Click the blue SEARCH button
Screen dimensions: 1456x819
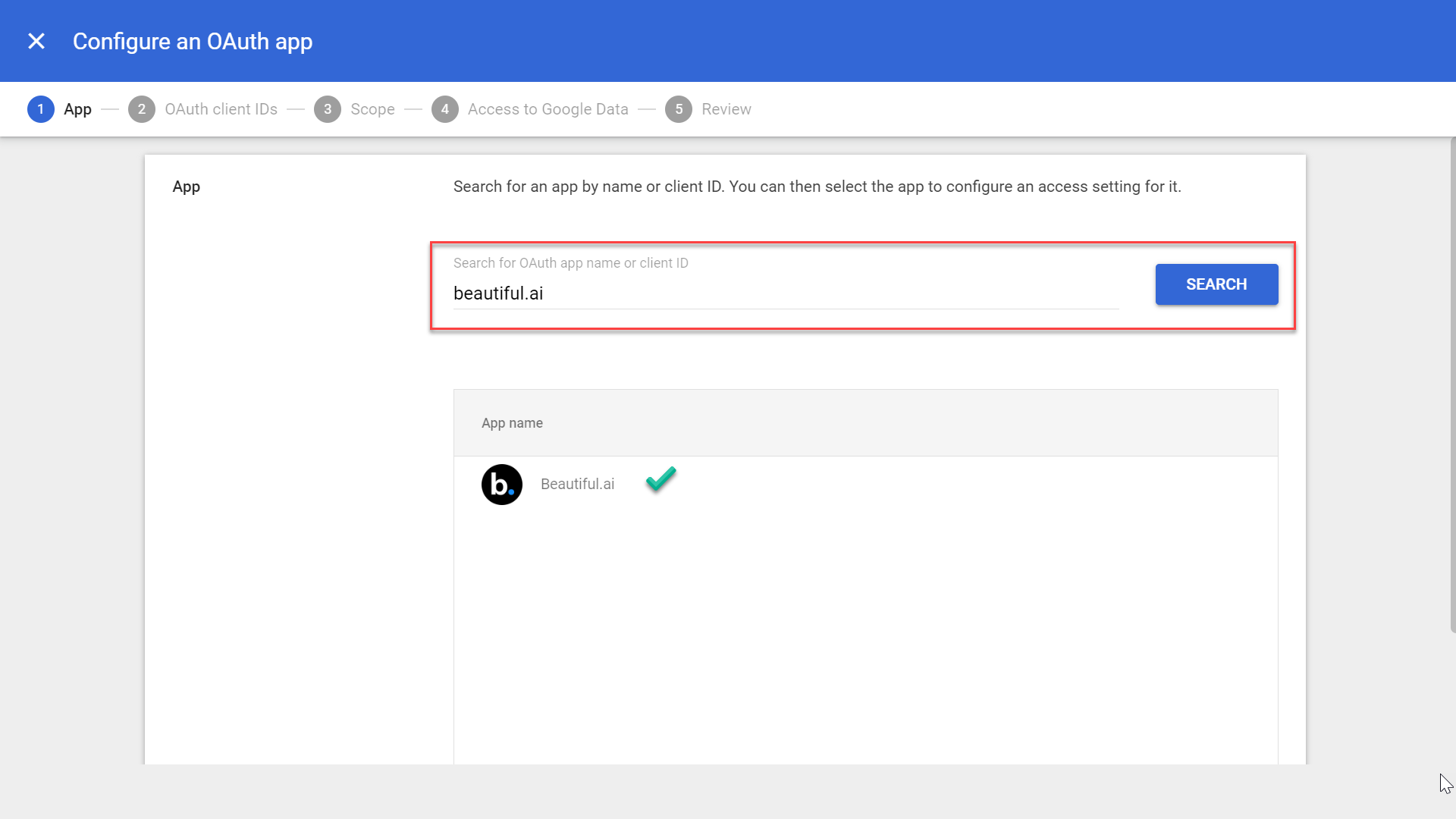[1216, 284]
